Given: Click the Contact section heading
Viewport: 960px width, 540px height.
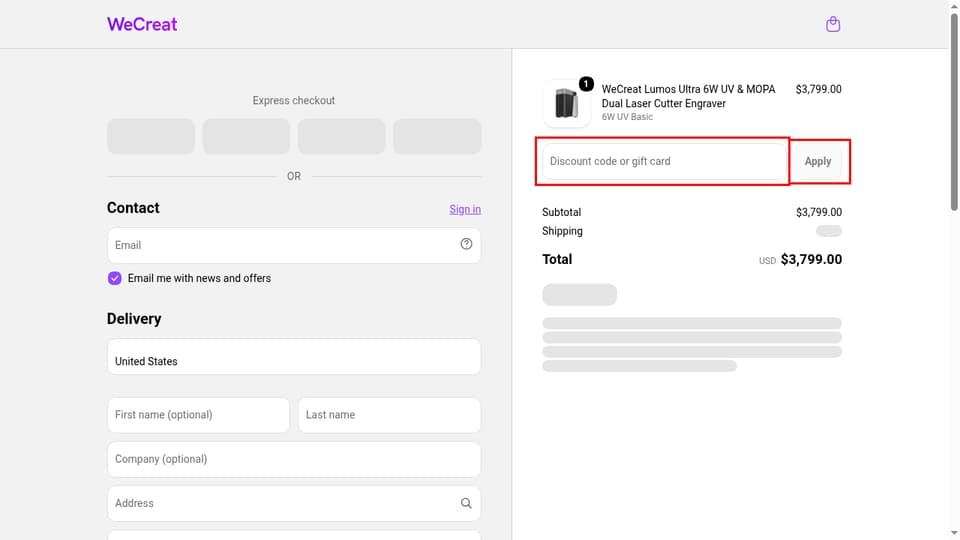Looking at the screenshot, I should tap(133, 208).
